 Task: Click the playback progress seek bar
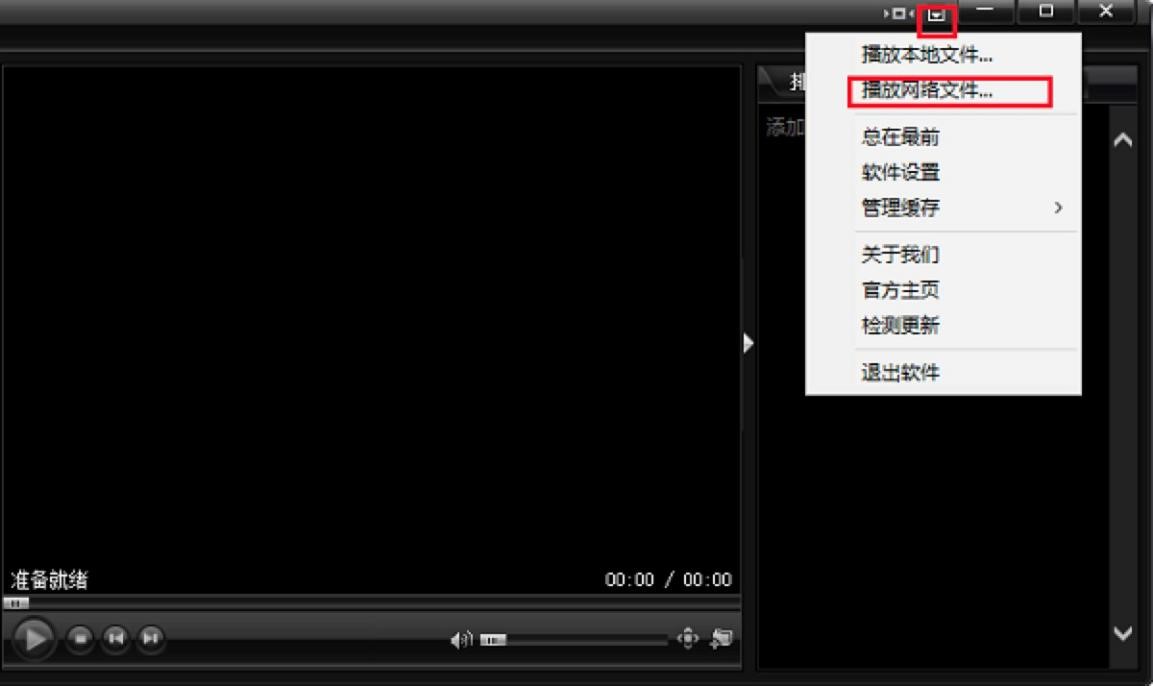point(371,603)
